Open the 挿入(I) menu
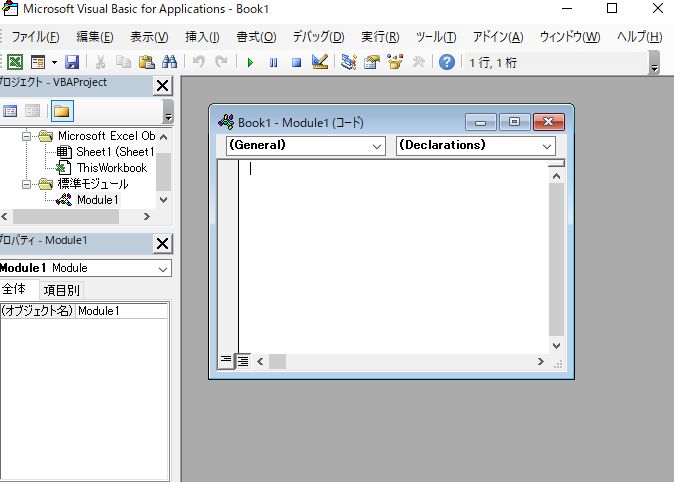The image size is (674, 482). click(202, 37)
